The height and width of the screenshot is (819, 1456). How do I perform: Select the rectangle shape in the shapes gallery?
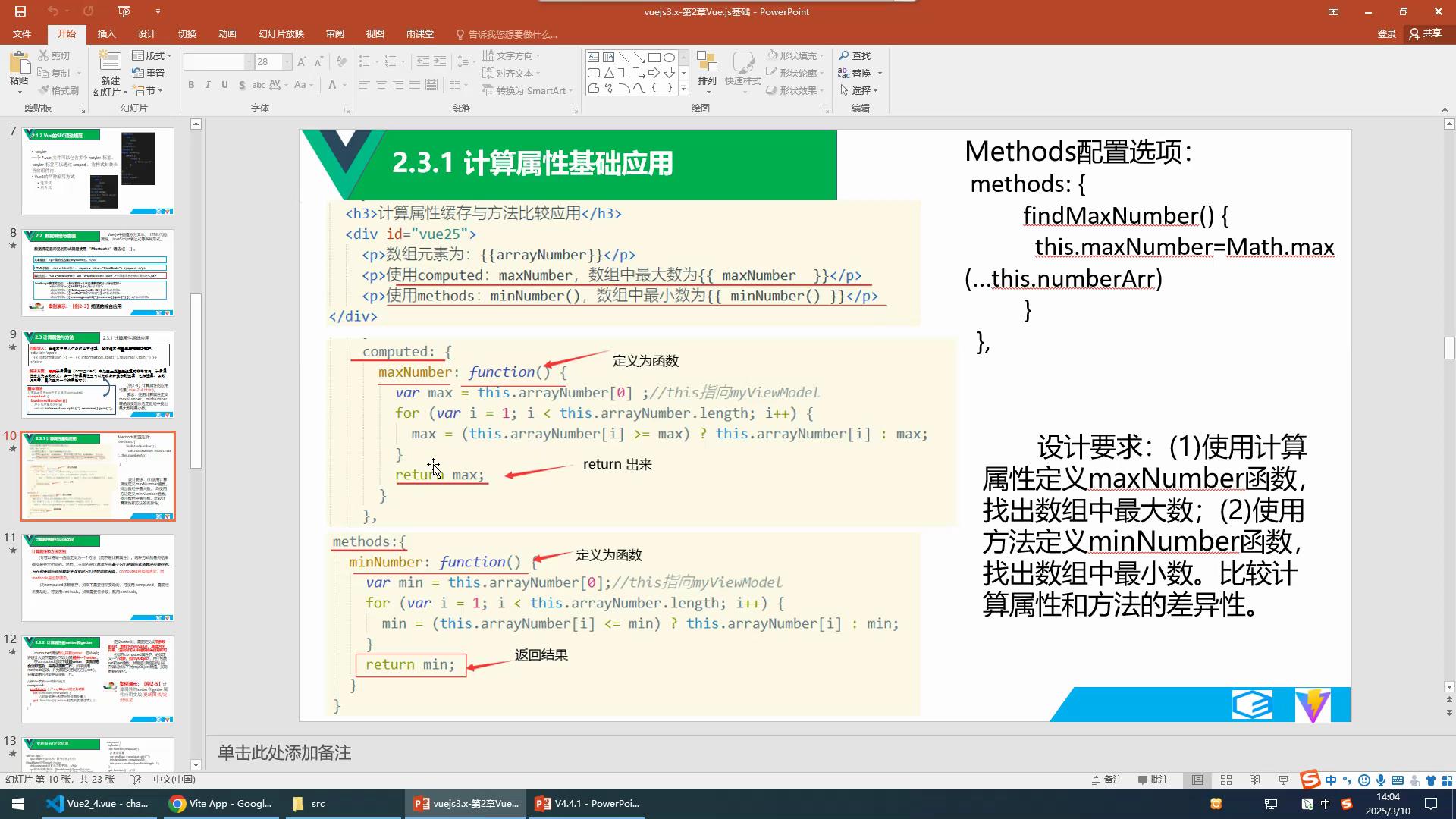[x=654, y=58]
